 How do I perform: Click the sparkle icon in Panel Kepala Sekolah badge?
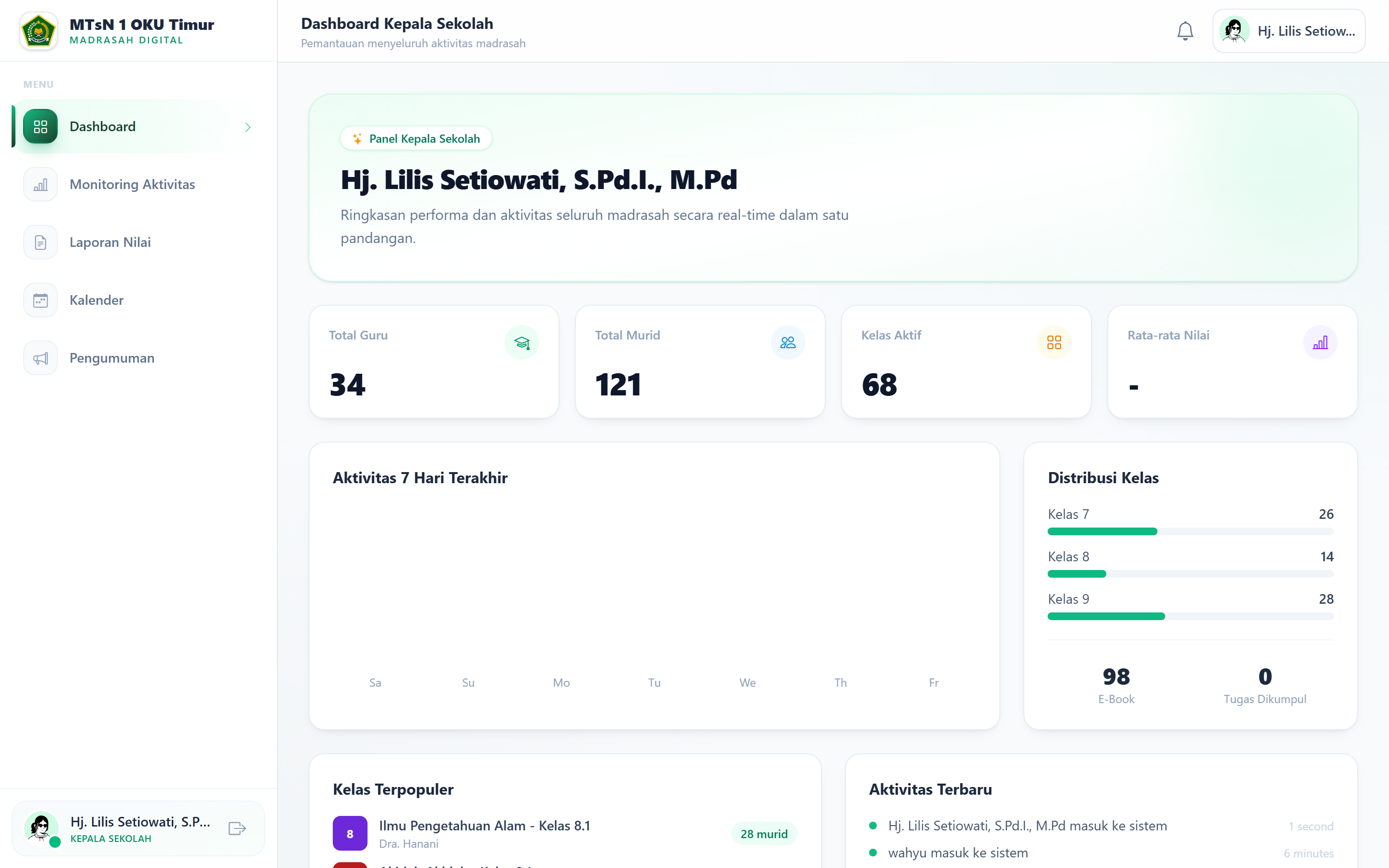point(357,139)
